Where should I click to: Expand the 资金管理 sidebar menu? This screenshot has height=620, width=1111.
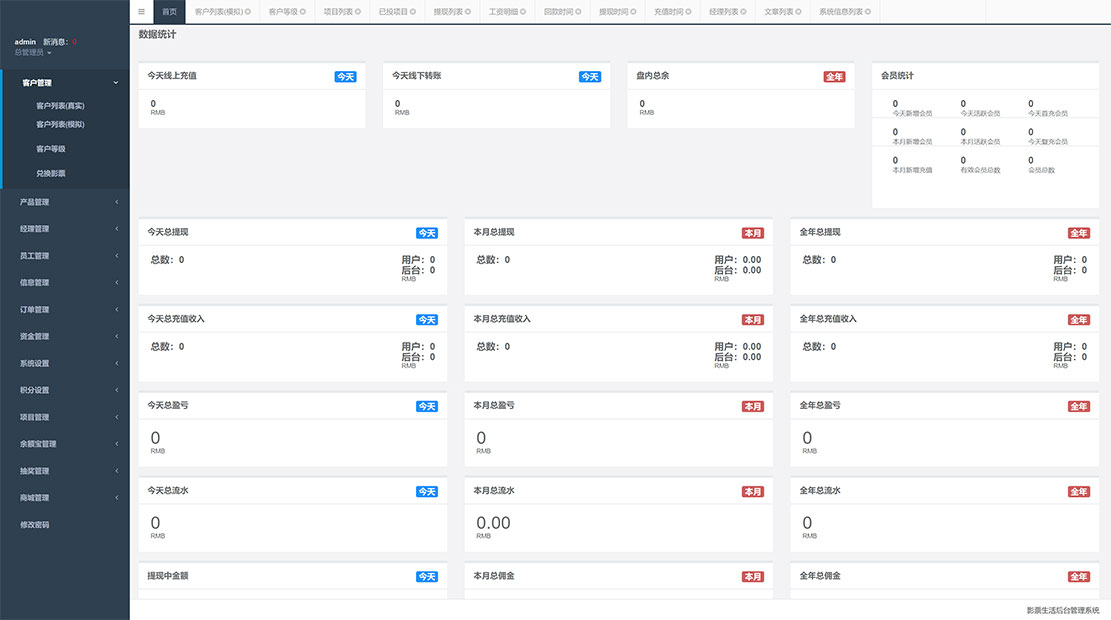(65, 336)
